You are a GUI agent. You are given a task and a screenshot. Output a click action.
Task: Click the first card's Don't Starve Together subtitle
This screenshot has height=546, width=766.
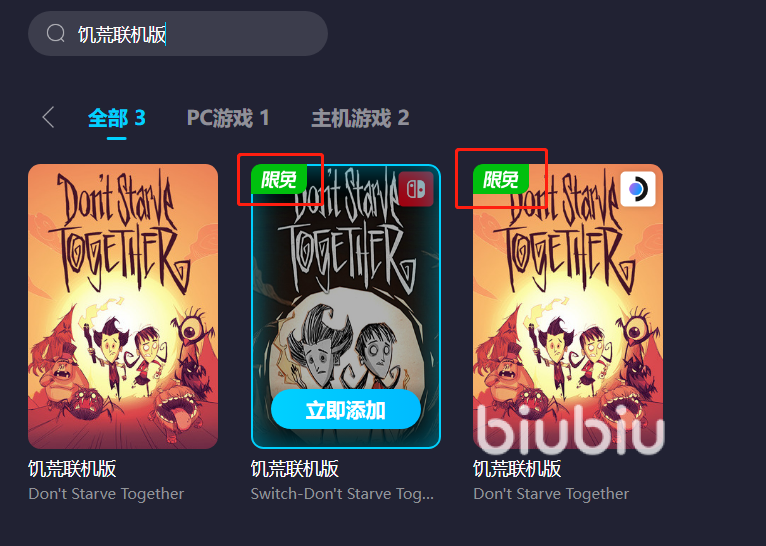(106, 494)
